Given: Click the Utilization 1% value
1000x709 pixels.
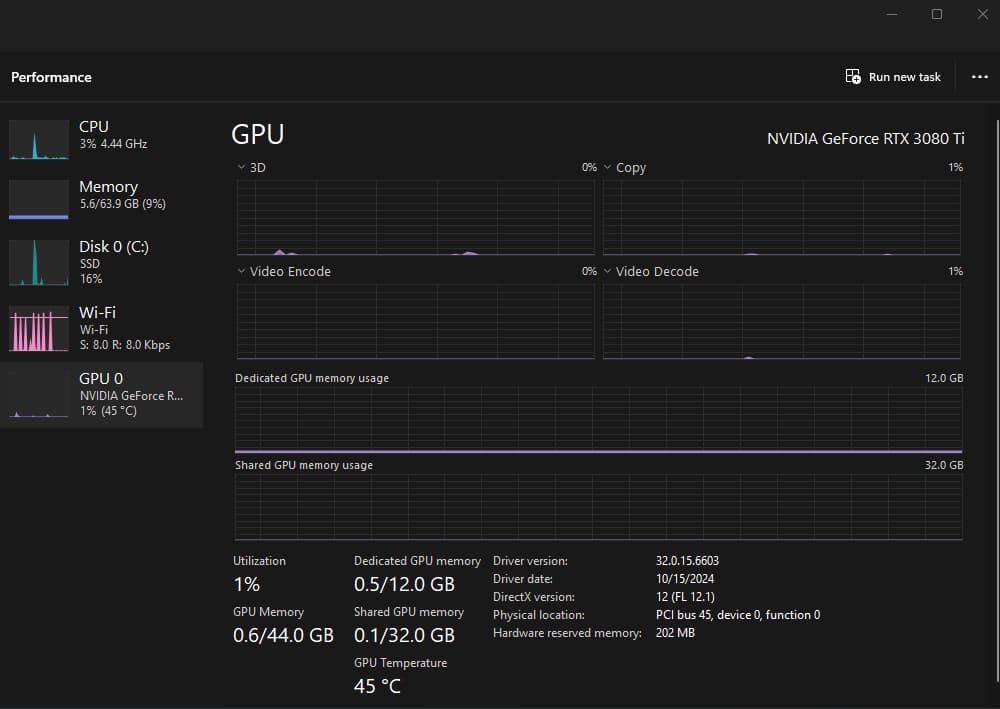Looking at the screenshot, I should tap(247, 584).
